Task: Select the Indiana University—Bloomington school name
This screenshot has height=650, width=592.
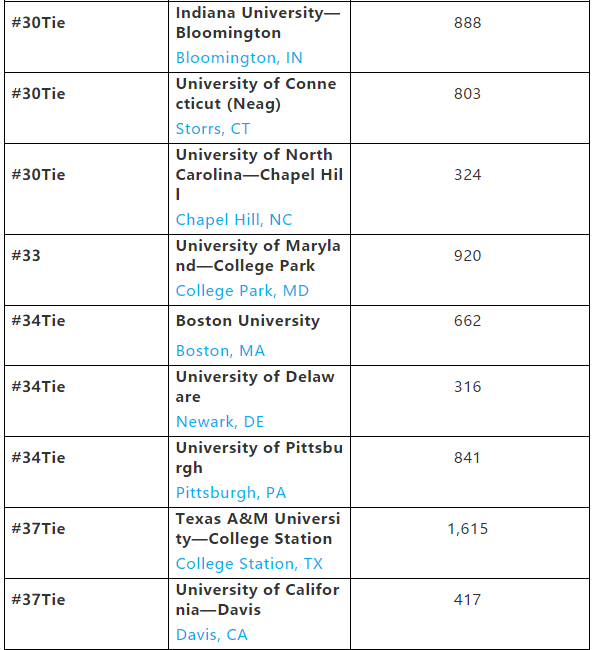Action: point(258,23)
